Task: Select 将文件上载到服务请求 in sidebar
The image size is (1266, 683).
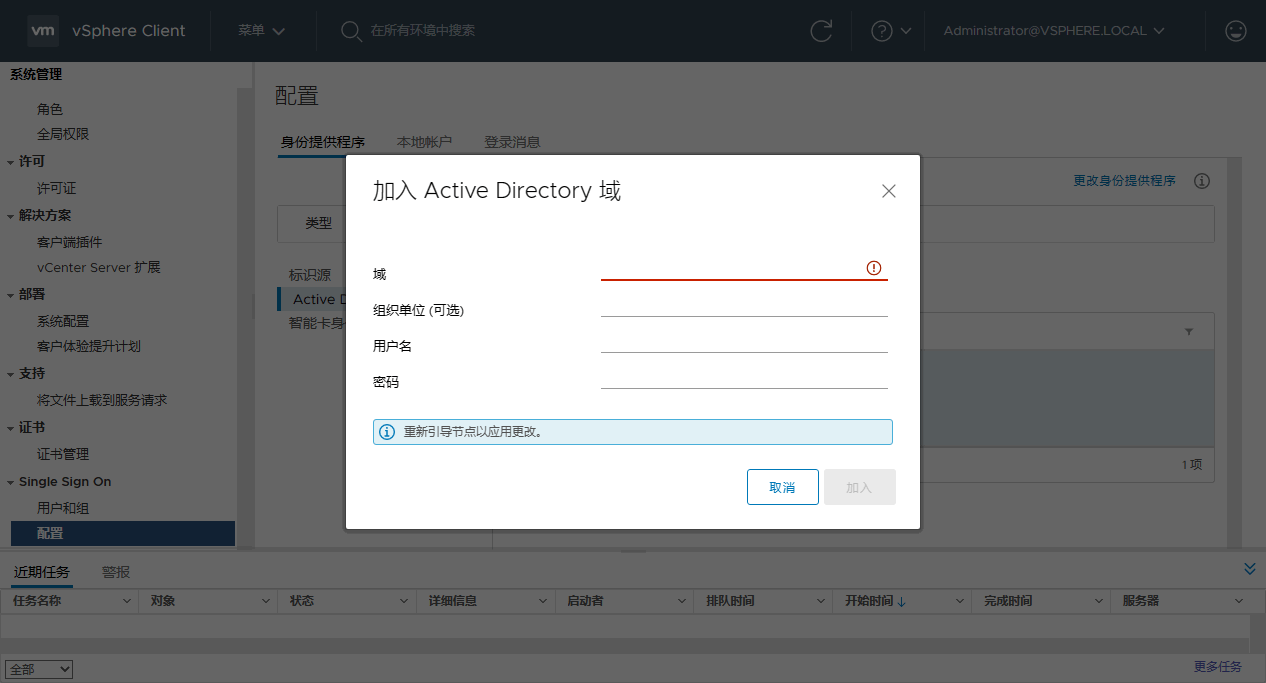Action: click(102, 400)
